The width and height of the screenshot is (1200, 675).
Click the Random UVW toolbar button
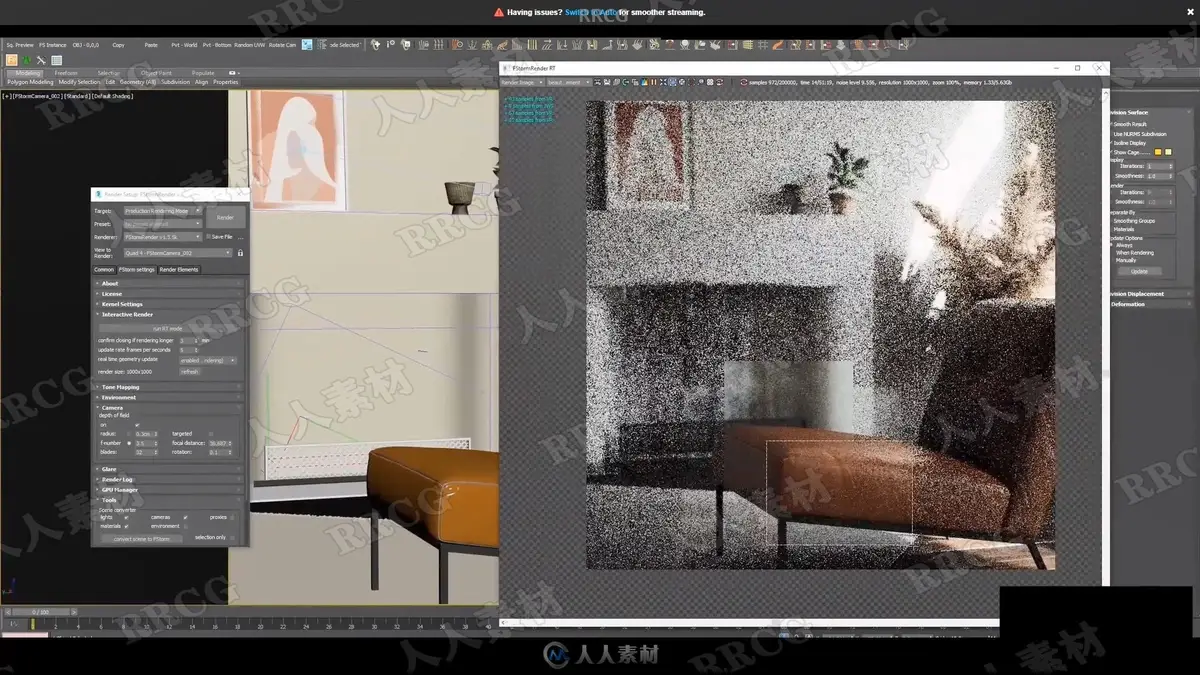250,45
